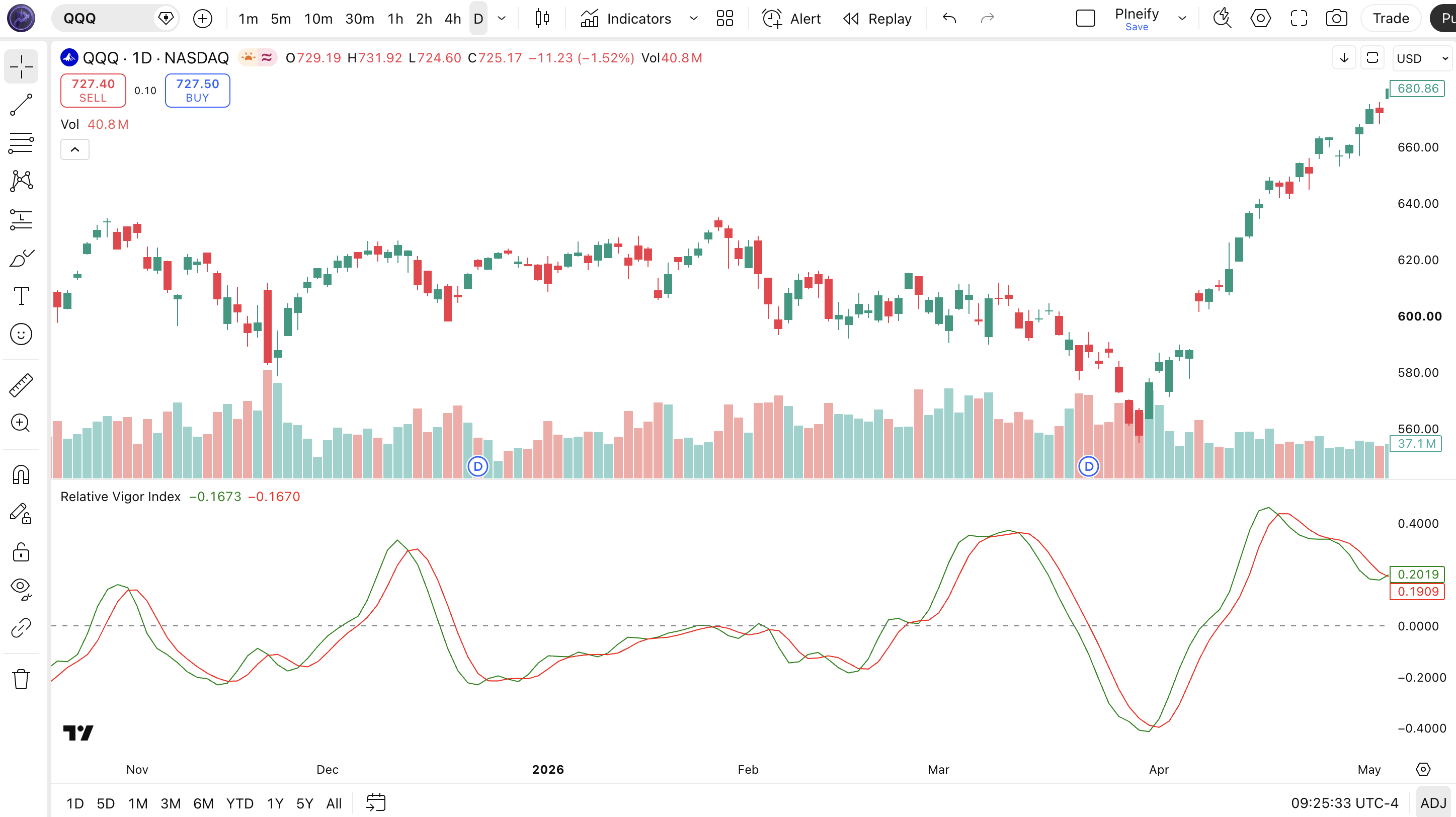Select the ruler measure tool
The width and height of the screenshot is (1456, 817).
tap(21, 385)
